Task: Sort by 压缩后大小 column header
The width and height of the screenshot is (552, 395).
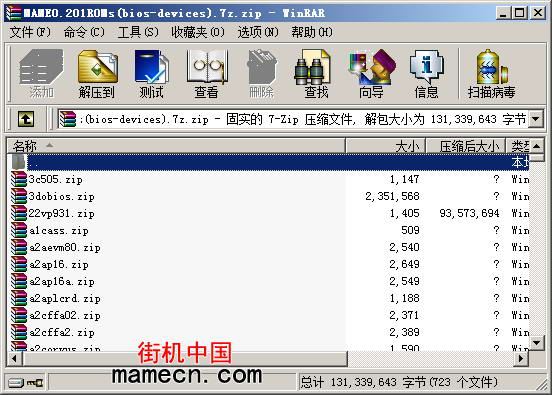Action: 465,145
